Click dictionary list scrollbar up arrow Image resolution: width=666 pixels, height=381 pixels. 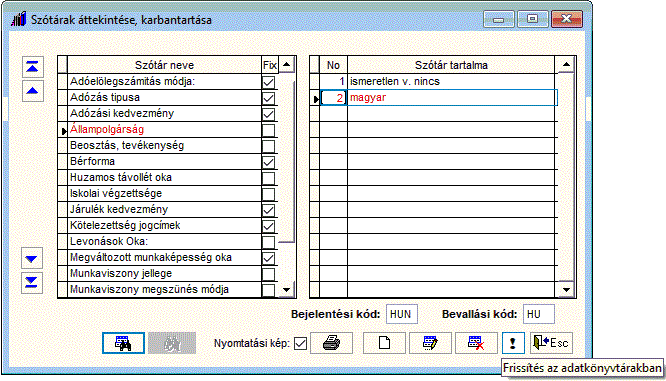pyautogui.click(x=287, y=65)
